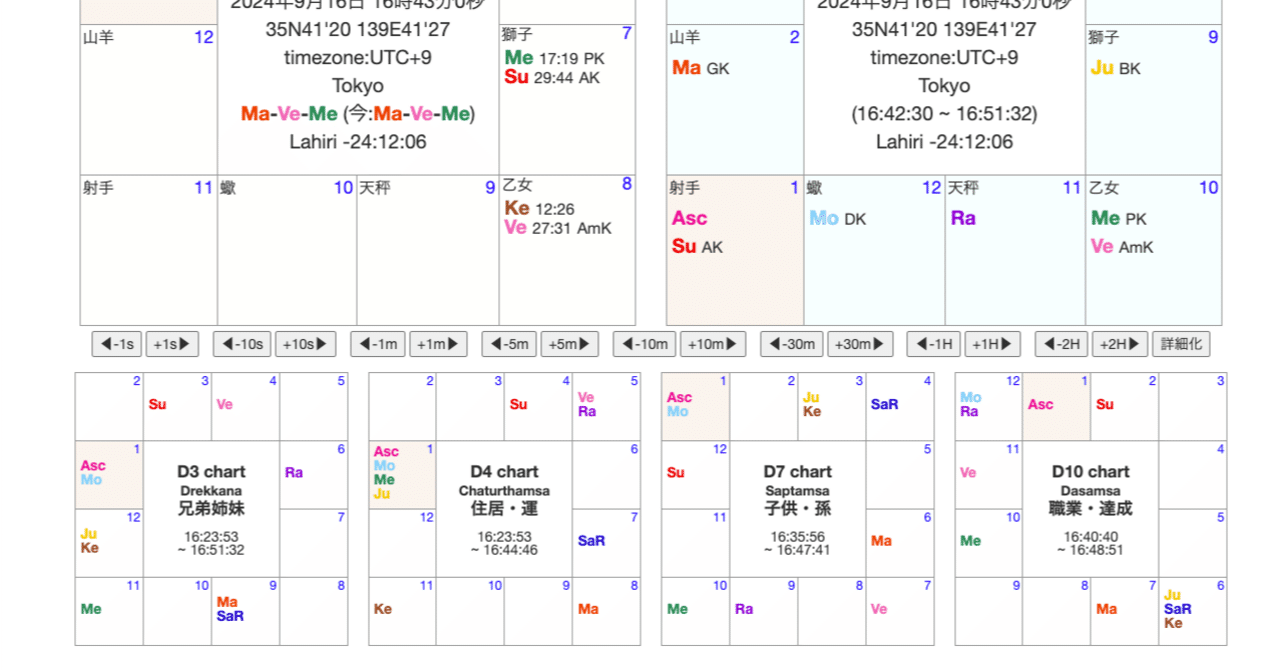Step back 30 minutes in time
Image resolution: width=1280 pixels, height=670 pixels.
point(790,343)
